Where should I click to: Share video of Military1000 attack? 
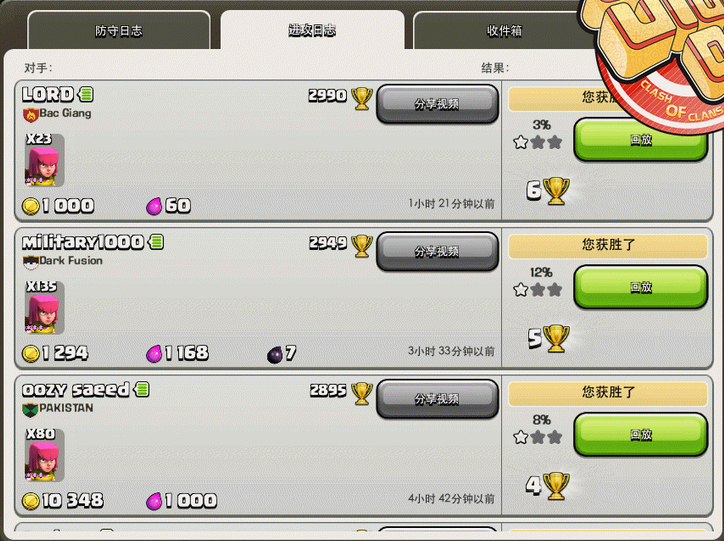437,251
